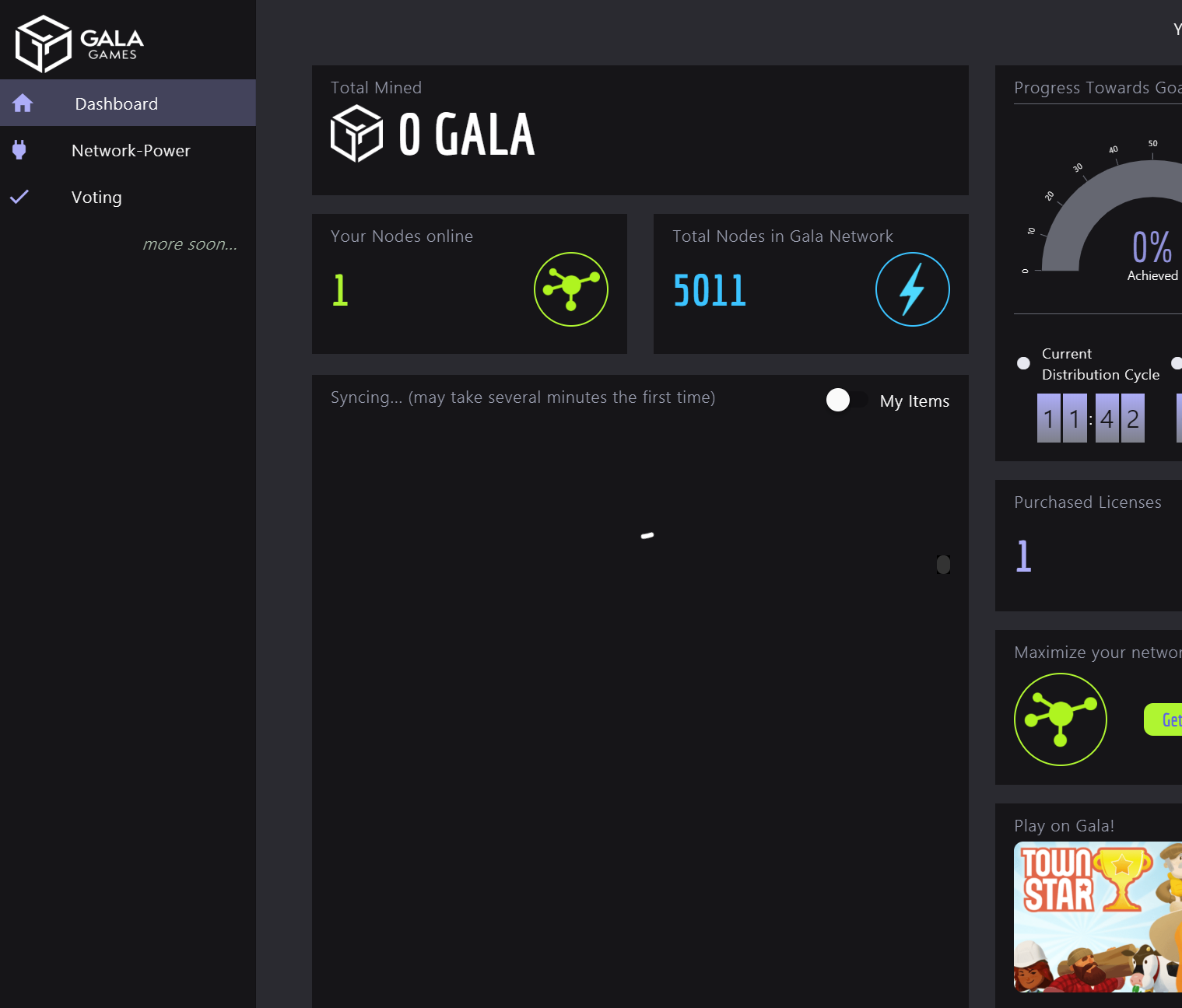Click the 'Your Nodes online' heading
The image size is (1182, 1008).
(402, 236)
